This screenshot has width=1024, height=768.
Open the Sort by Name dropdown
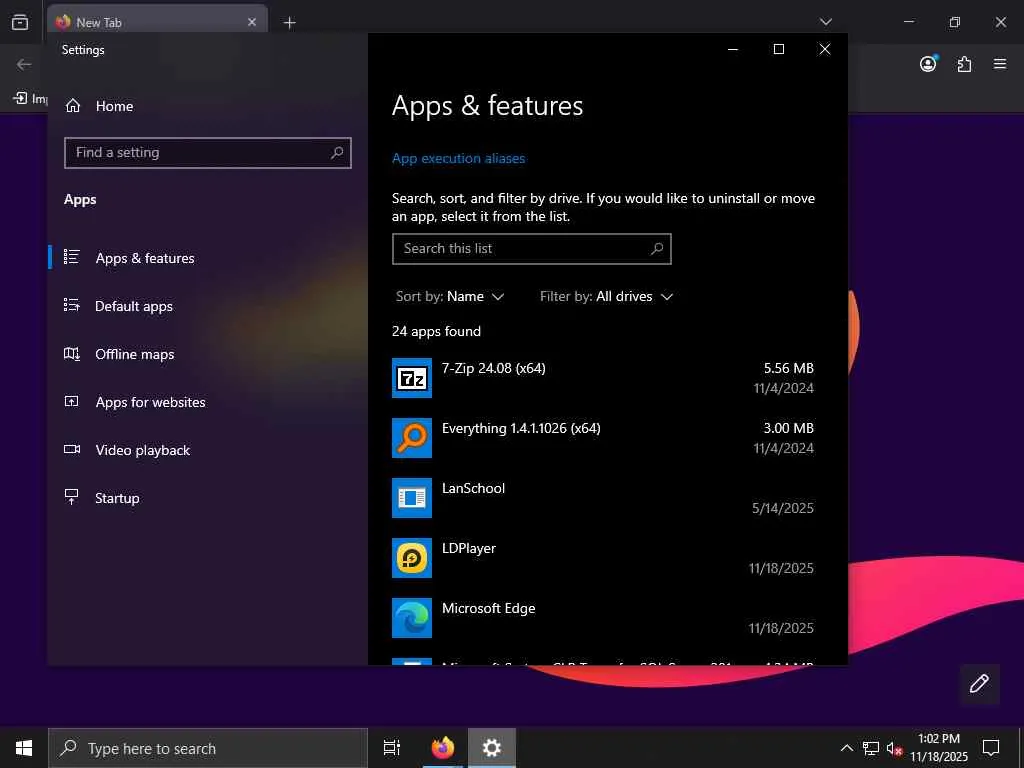pyautogui.click(x=449, y=296)
